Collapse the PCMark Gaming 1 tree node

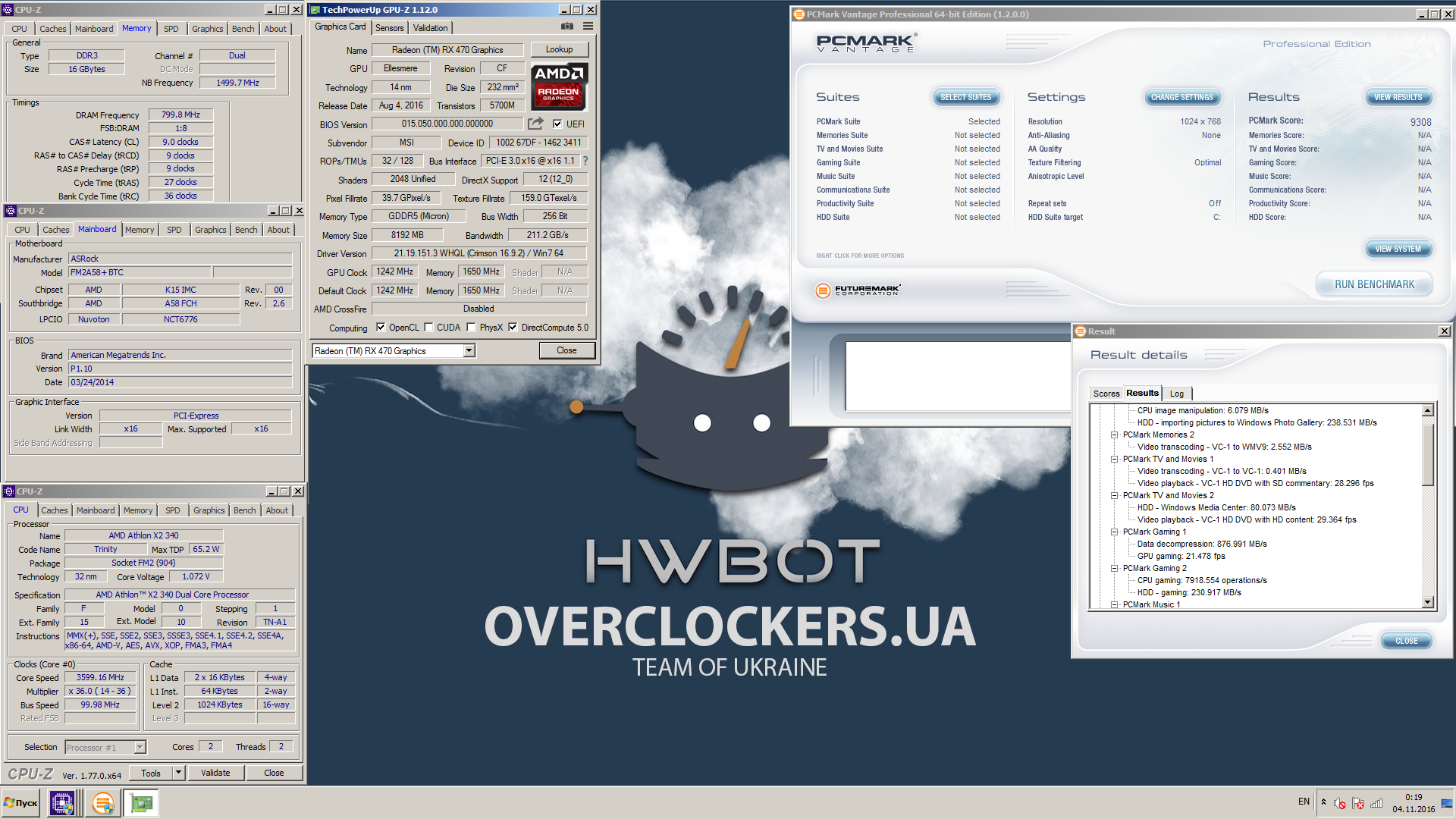1115,532
